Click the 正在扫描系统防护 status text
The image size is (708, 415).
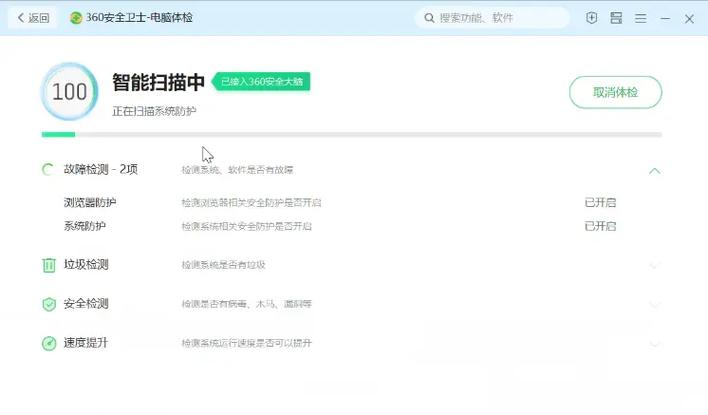[x=154, y=111]
